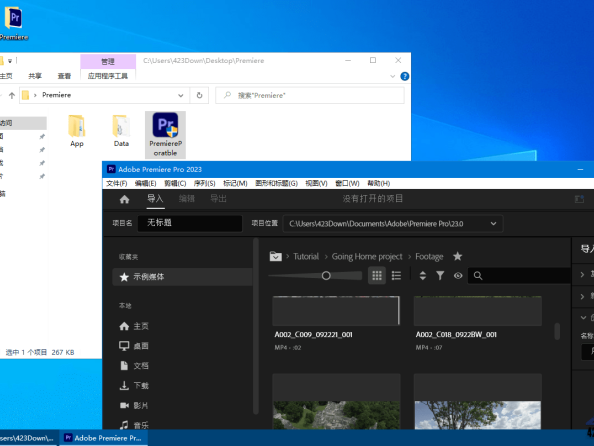Expand the first chevron in import settings panel
This screenshot has width=594, height=446.
(x=582, y=274)
